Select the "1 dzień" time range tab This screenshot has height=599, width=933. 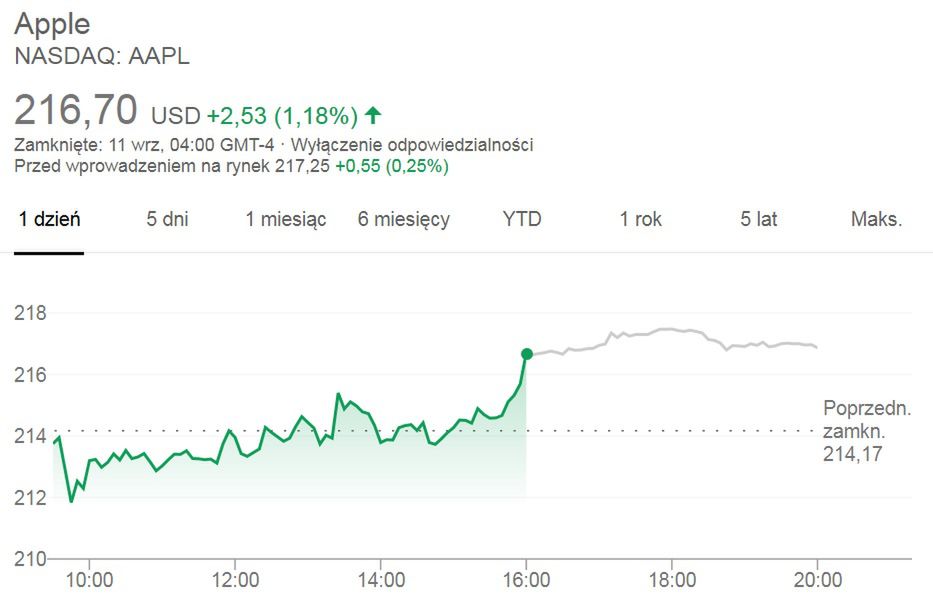49,219
